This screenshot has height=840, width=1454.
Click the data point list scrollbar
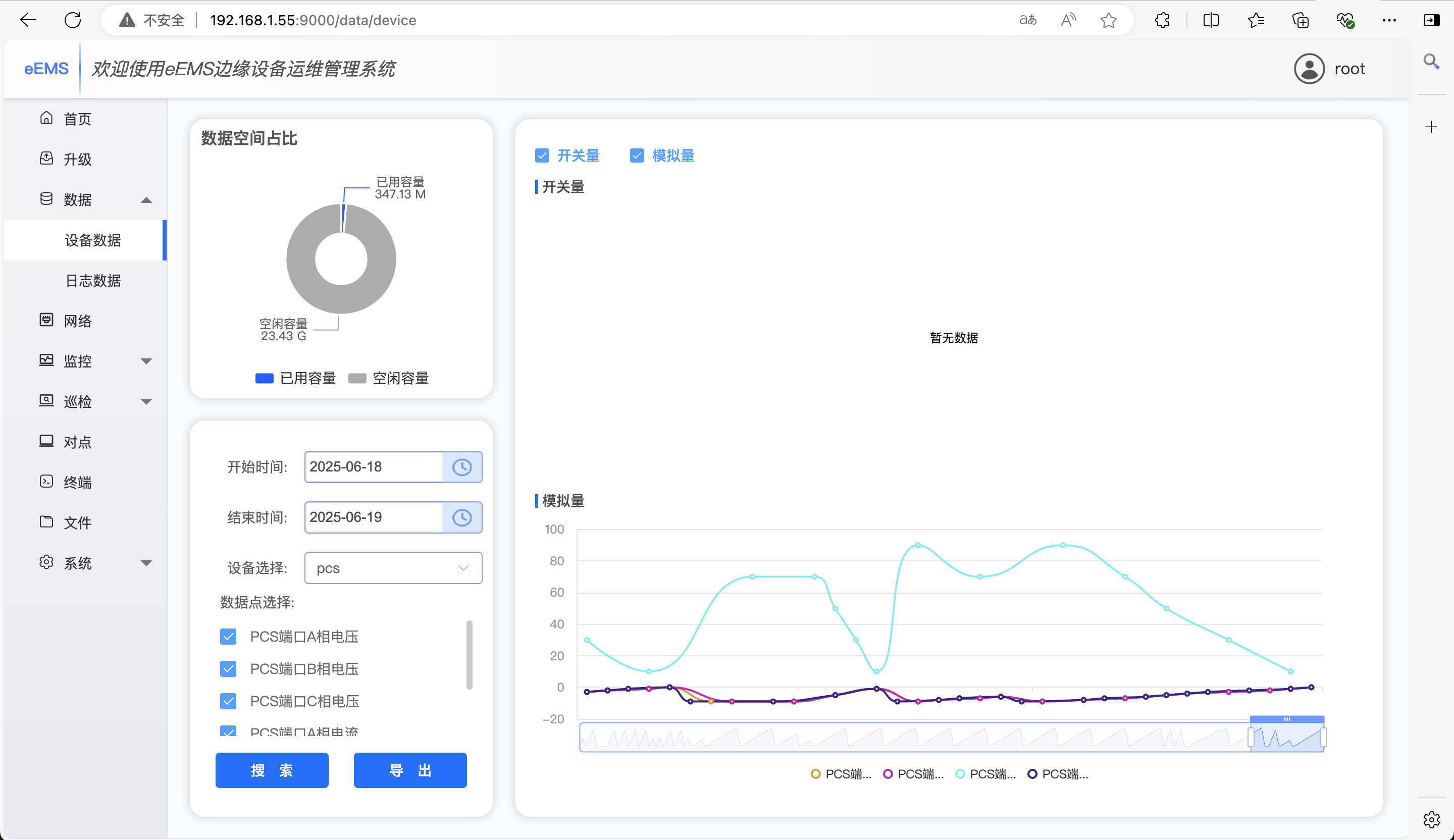[x=469, y=655]
